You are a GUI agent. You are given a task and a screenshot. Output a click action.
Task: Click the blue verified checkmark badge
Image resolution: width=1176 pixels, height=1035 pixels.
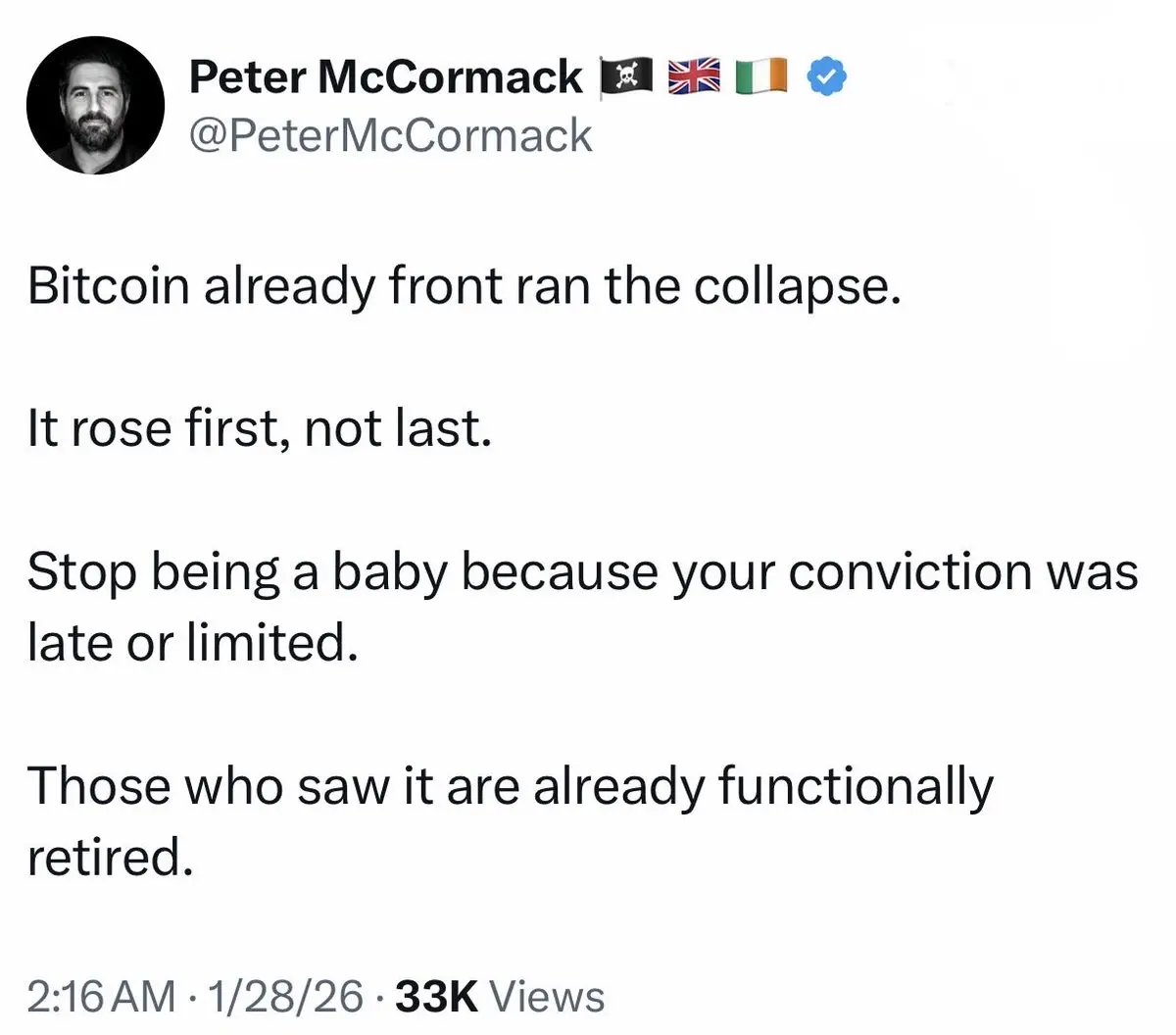(x=827, y=77)
